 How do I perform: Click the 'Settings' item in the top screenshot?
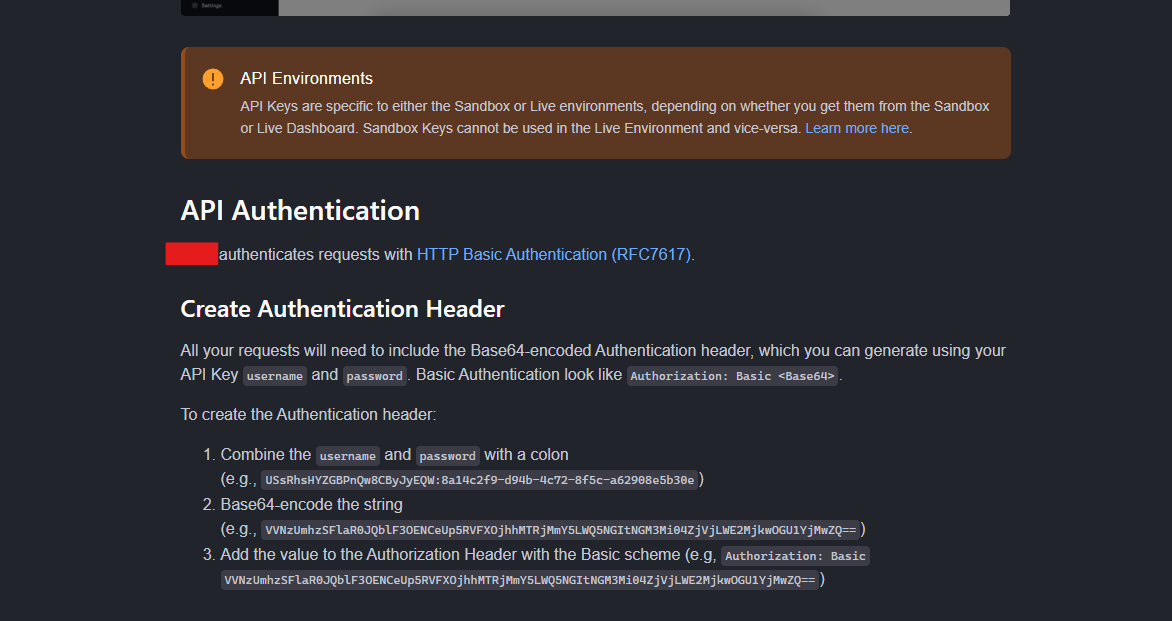point(211,5)
